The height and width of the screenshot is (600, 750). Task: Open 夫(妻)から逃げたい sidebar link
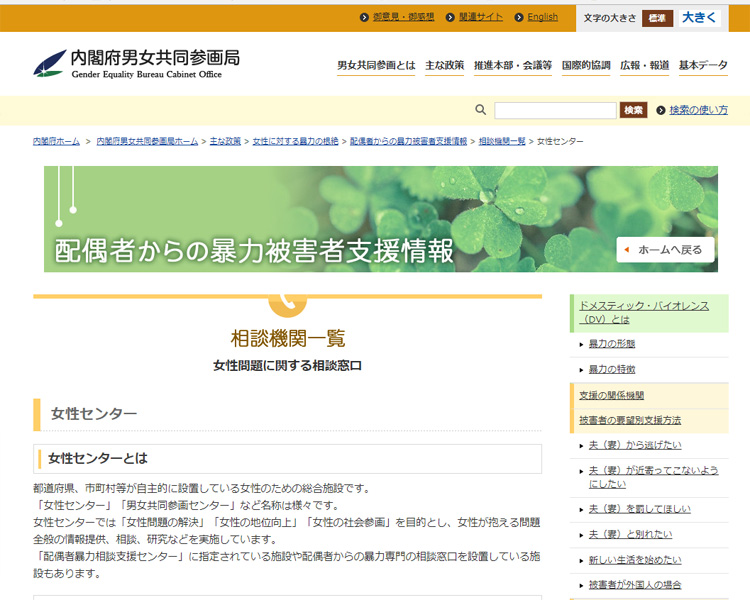click(x=635, y=445)
